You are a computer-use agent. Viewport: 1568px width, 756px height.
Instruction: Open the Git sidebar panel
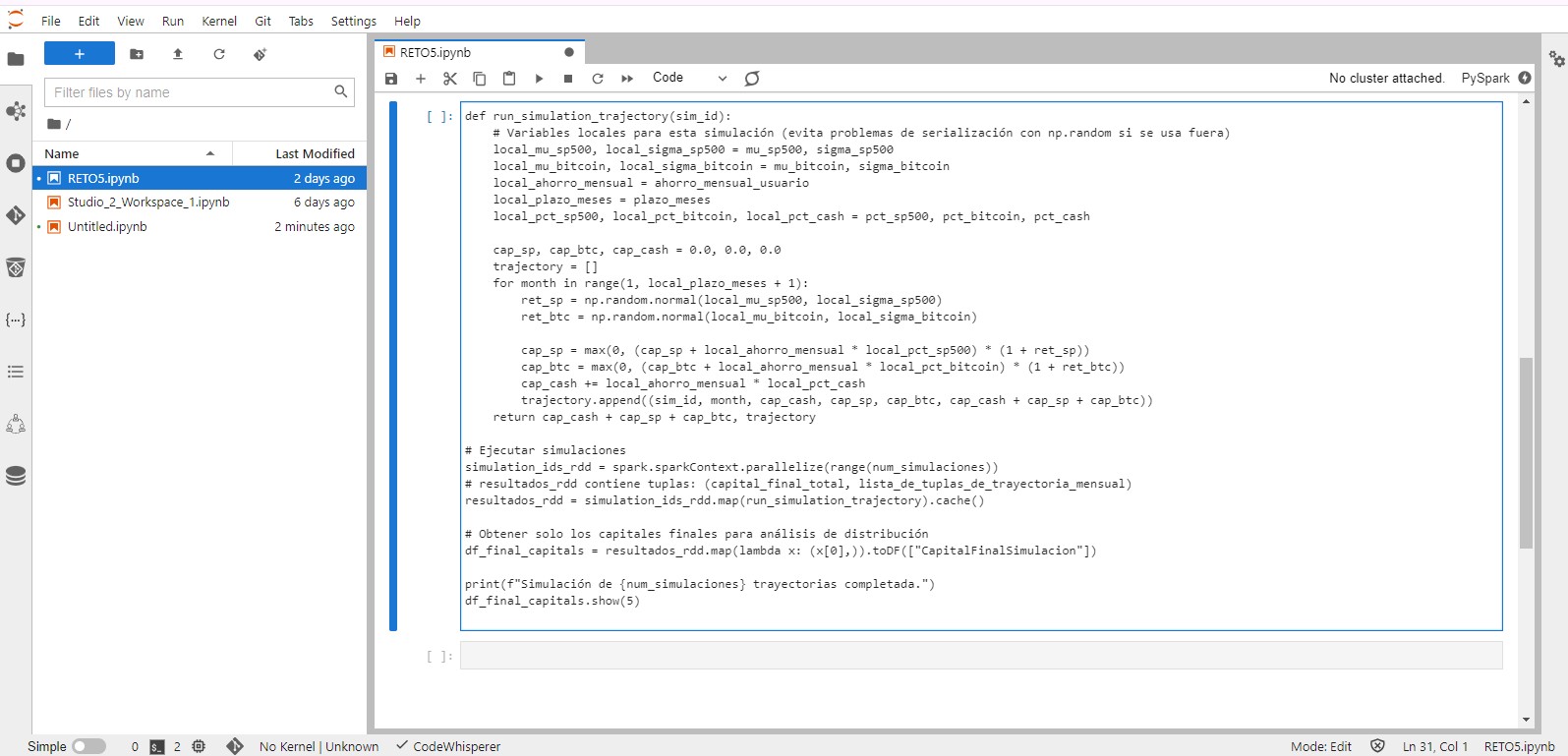pos(16,215)
